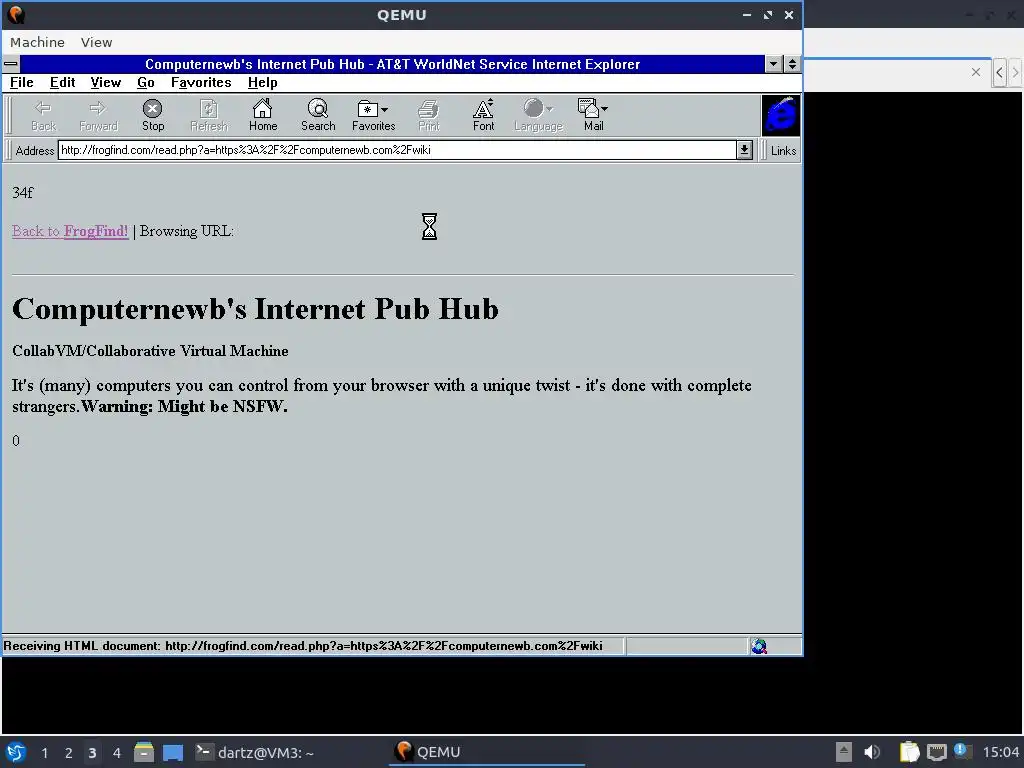Screen dimensions: 1024x768
Task: Click the removable media eject tray icon
Action: click(844, 752)
